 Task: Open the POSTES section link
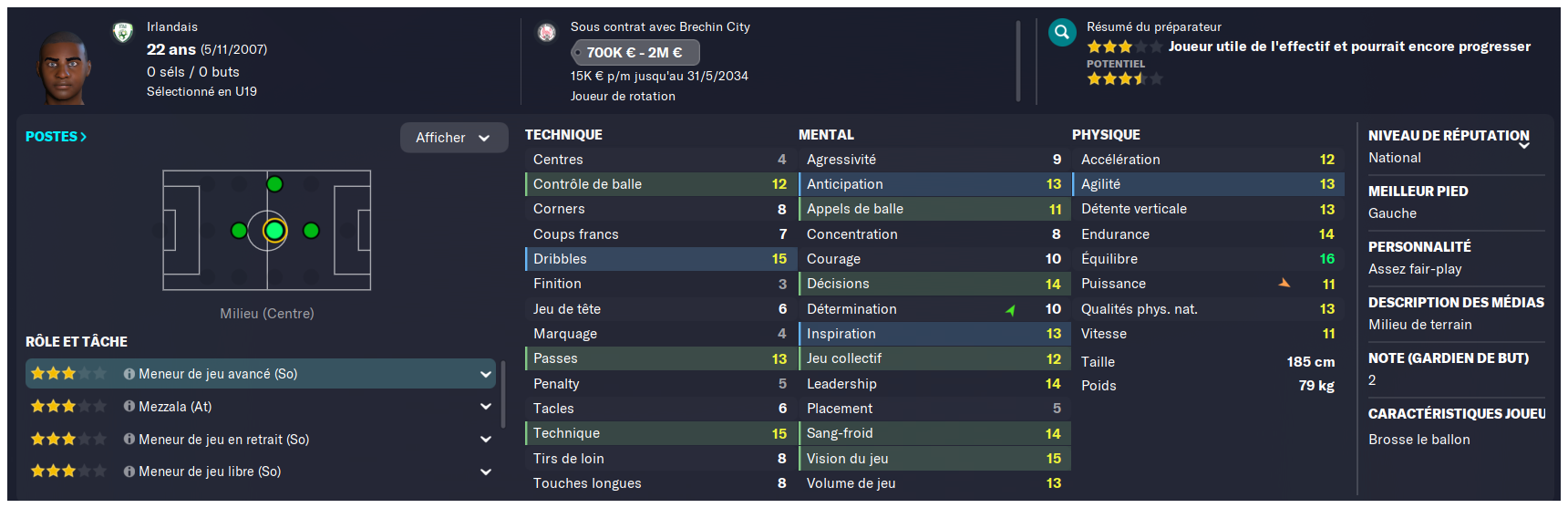click(x=56, y=137)
